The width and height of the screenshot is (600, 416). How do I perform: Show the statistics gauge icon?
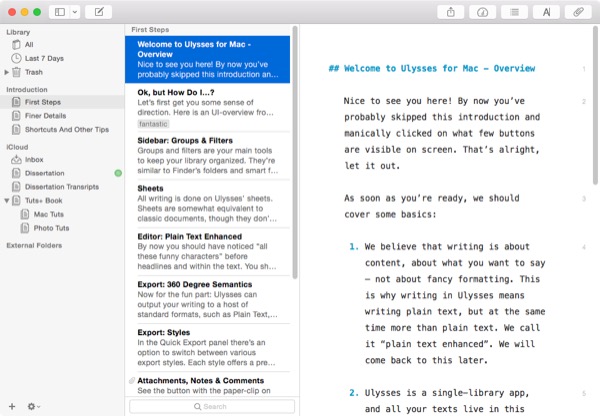483,12
